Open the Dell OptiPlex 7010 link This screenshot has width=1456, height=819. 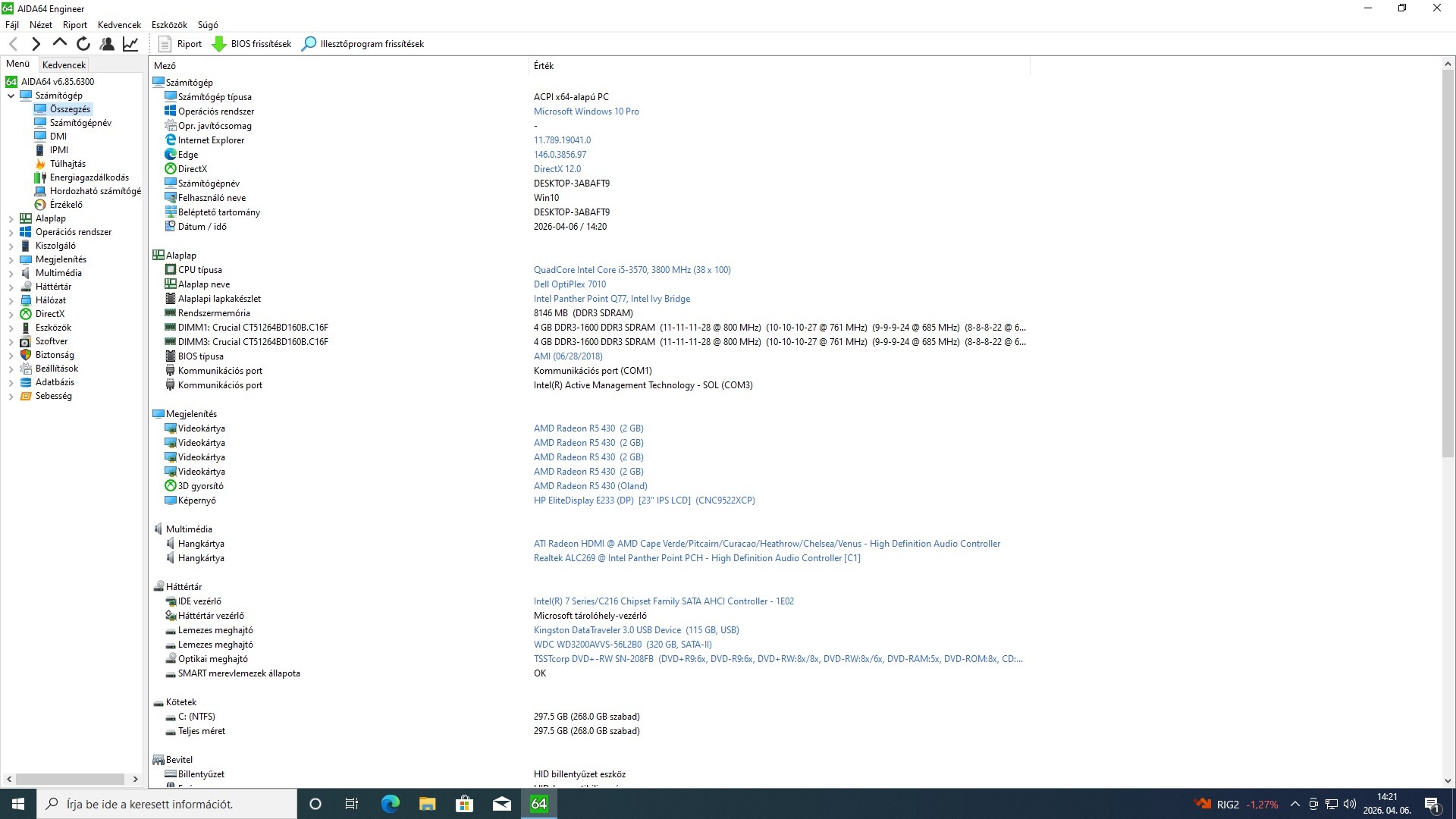570,284
